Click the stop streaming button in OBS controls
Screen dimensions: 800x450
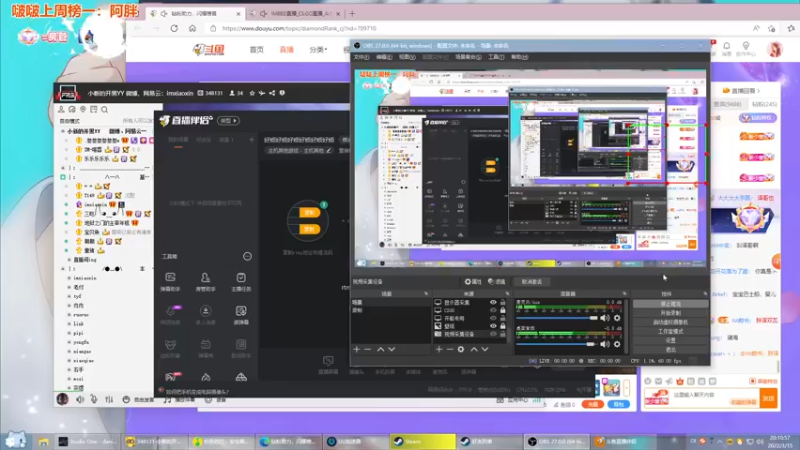point(670,304)
